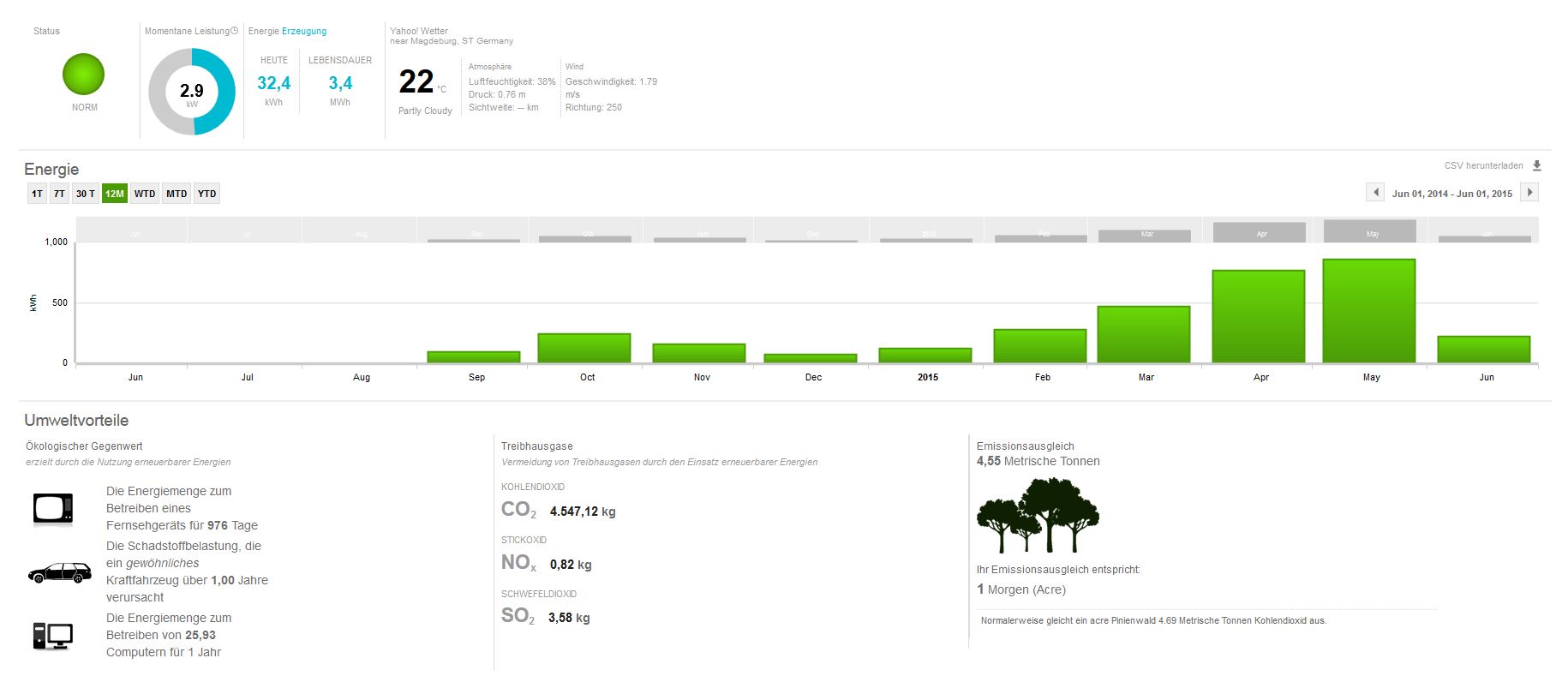Click the computer icon in Umweltvorteile
The width and height of the screenshot is (1568, 688).
pos(53,636)
